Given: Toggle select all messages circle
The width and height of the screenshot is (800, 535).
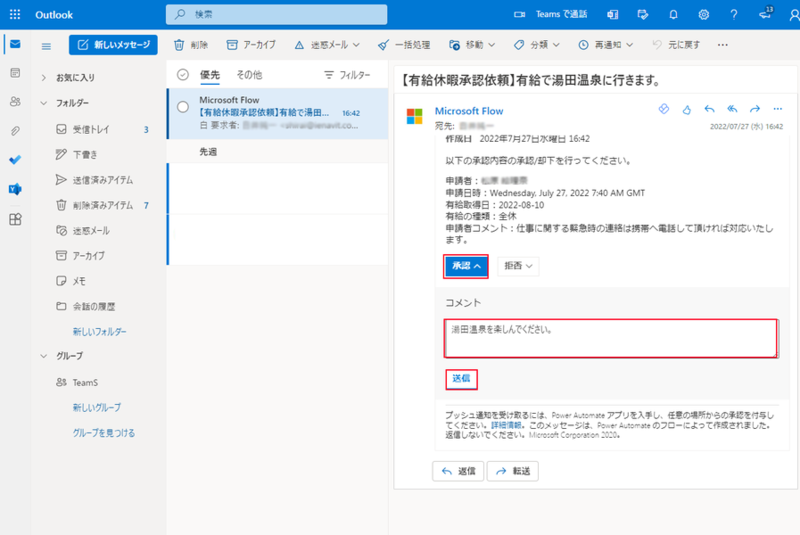Looking at the screenshot, I should pyautogui.click(x=183, y=75).
